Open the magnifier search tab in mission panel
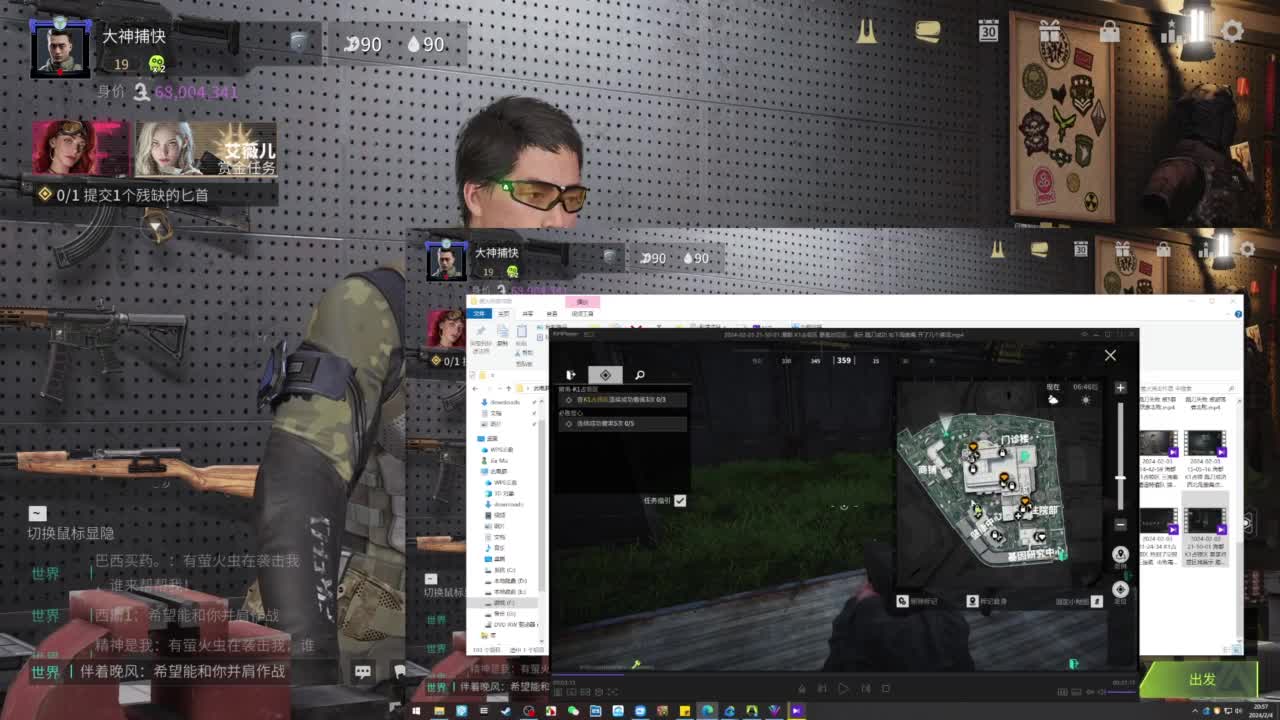This screenshot has height=720, width=1280. point(639,375)
